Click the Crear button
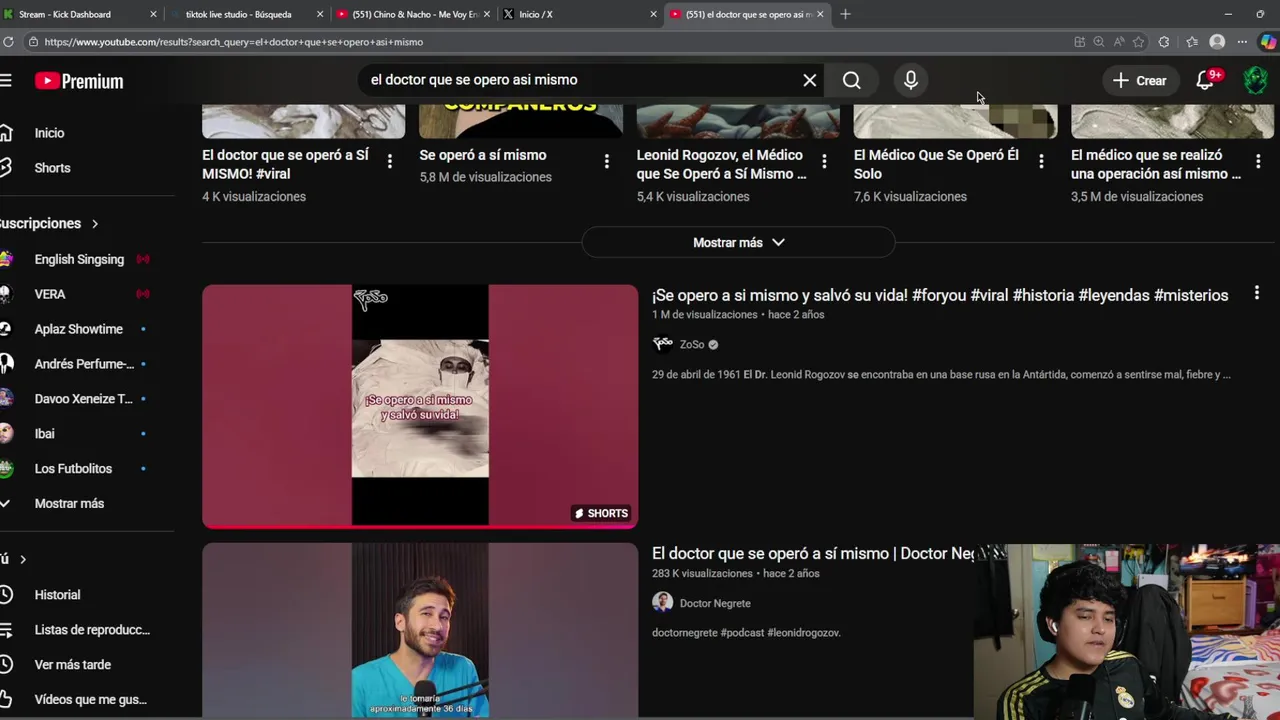 (1139, 80)
